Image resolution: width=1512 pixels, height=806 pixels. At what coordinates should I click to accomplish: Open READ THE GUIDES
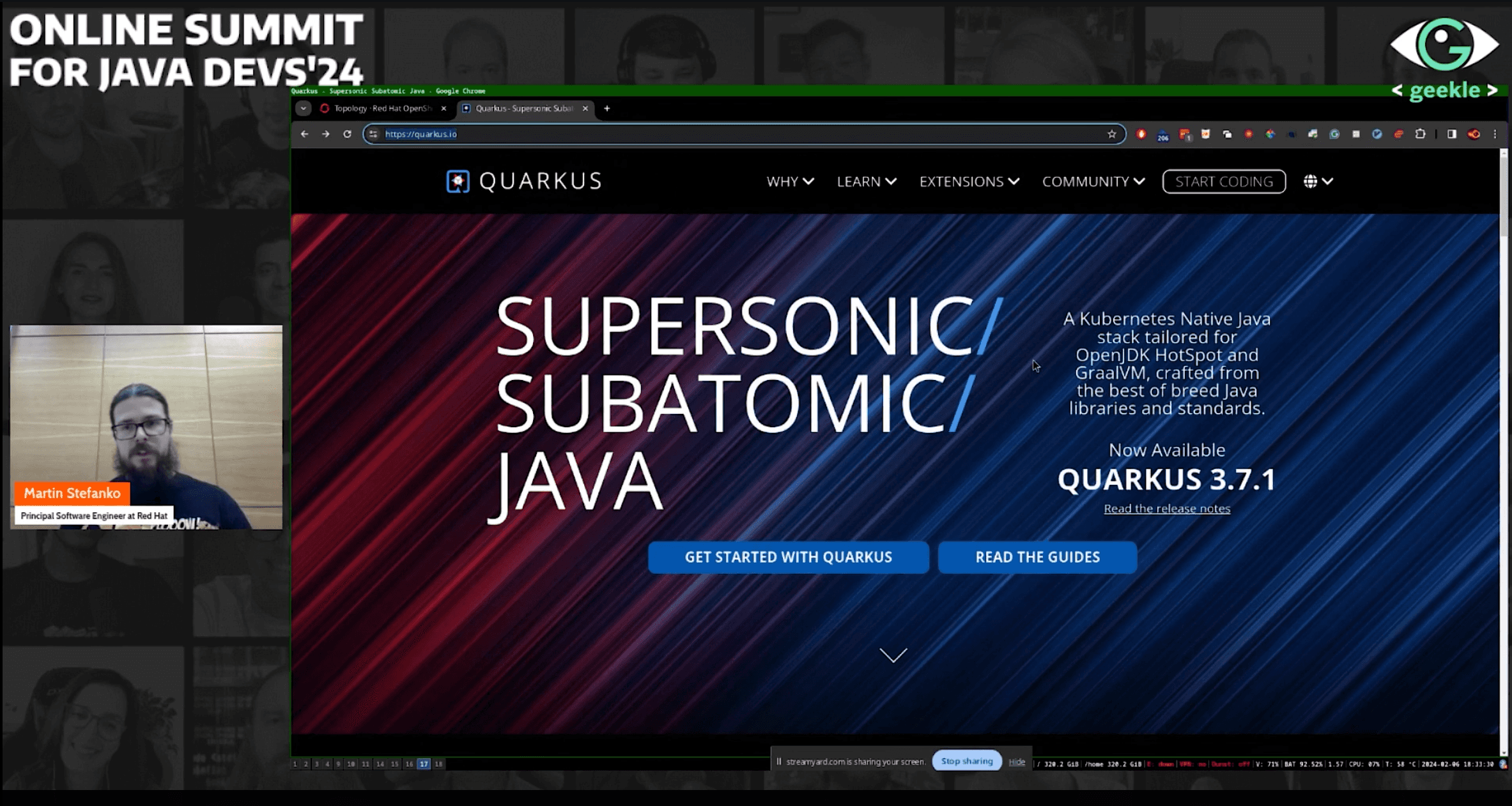click(x=1038, y=557)
